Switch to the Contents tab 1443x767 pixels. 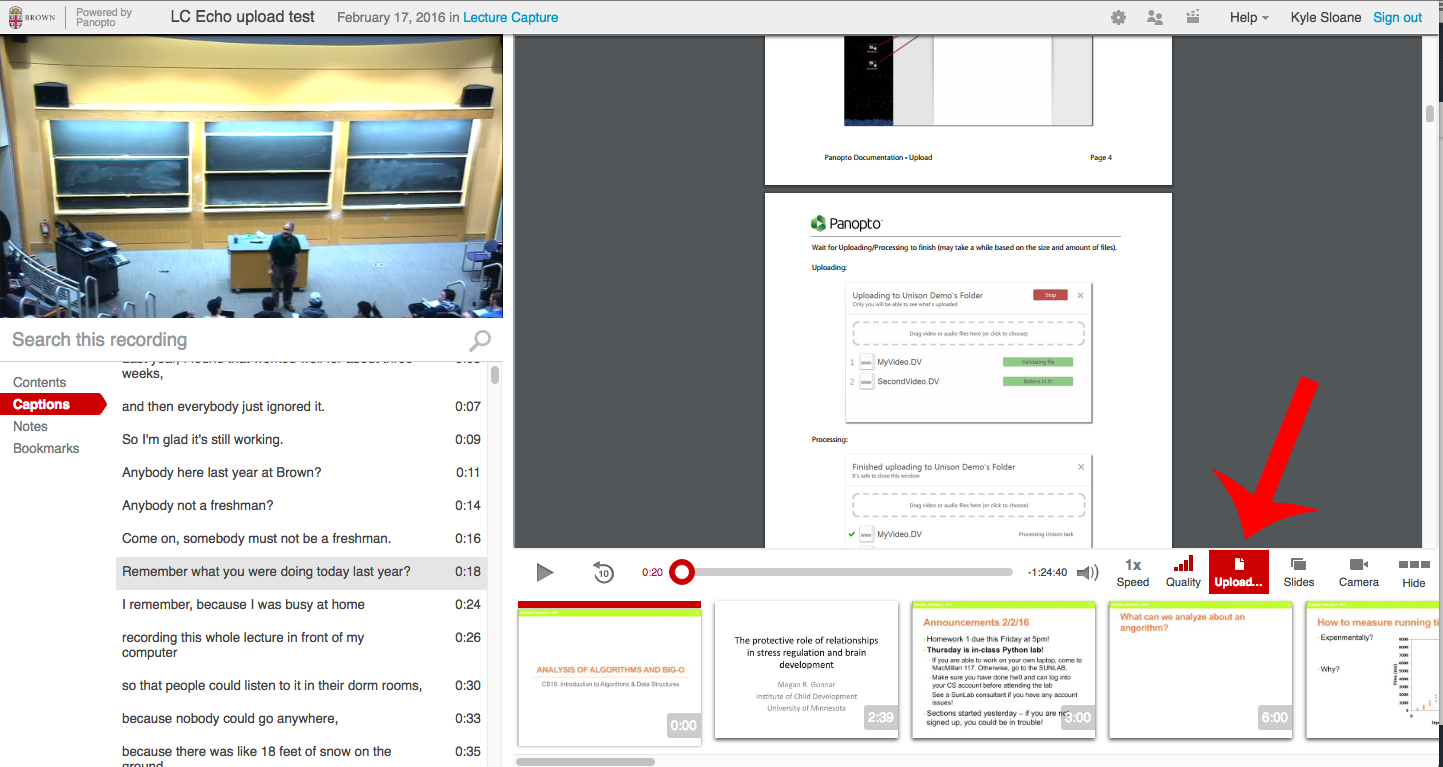pyautogui.click(x=40, y=382)
